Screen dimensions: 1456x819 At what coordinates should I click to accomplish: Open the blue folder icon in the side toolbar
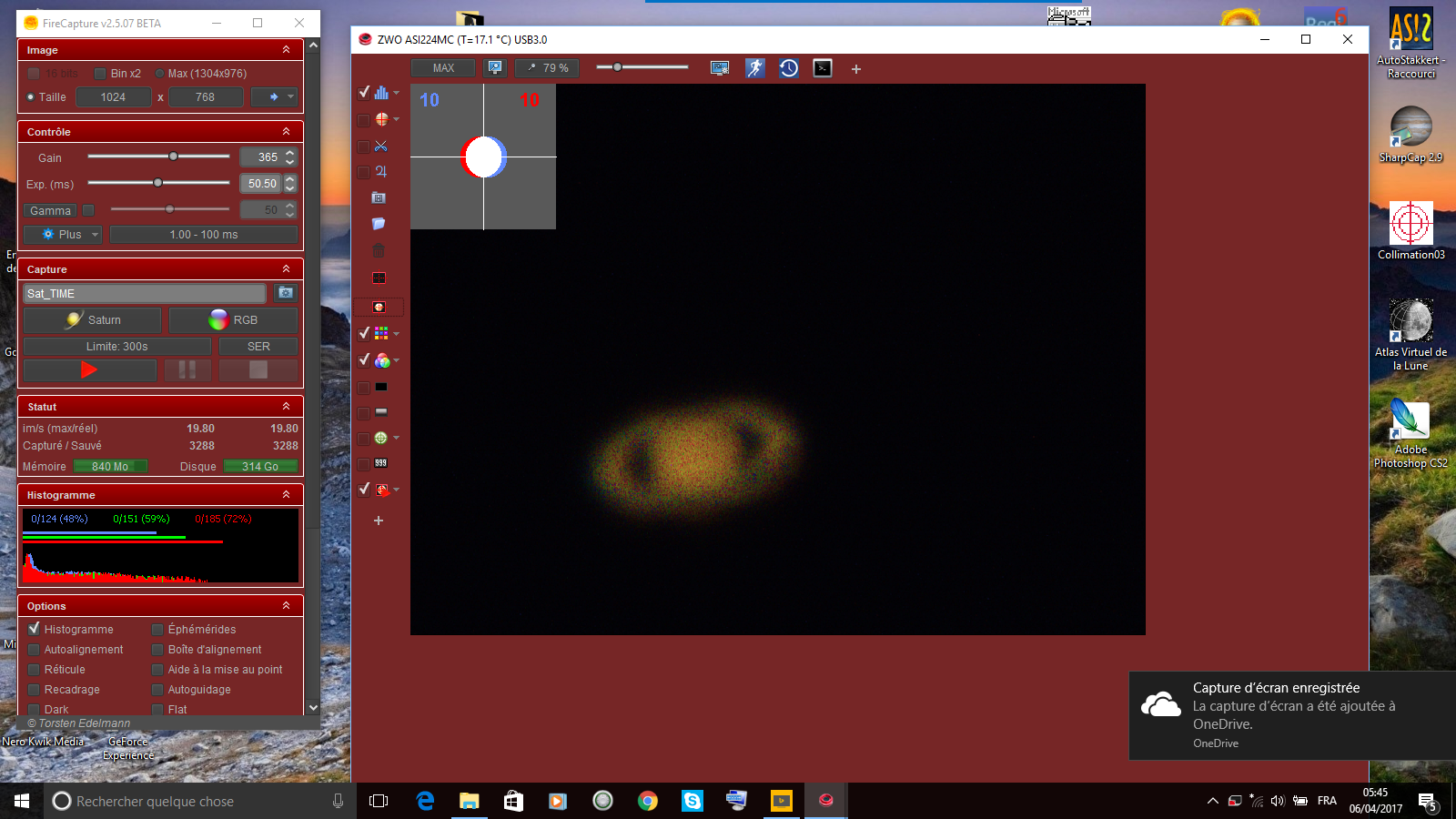[379, 224]
